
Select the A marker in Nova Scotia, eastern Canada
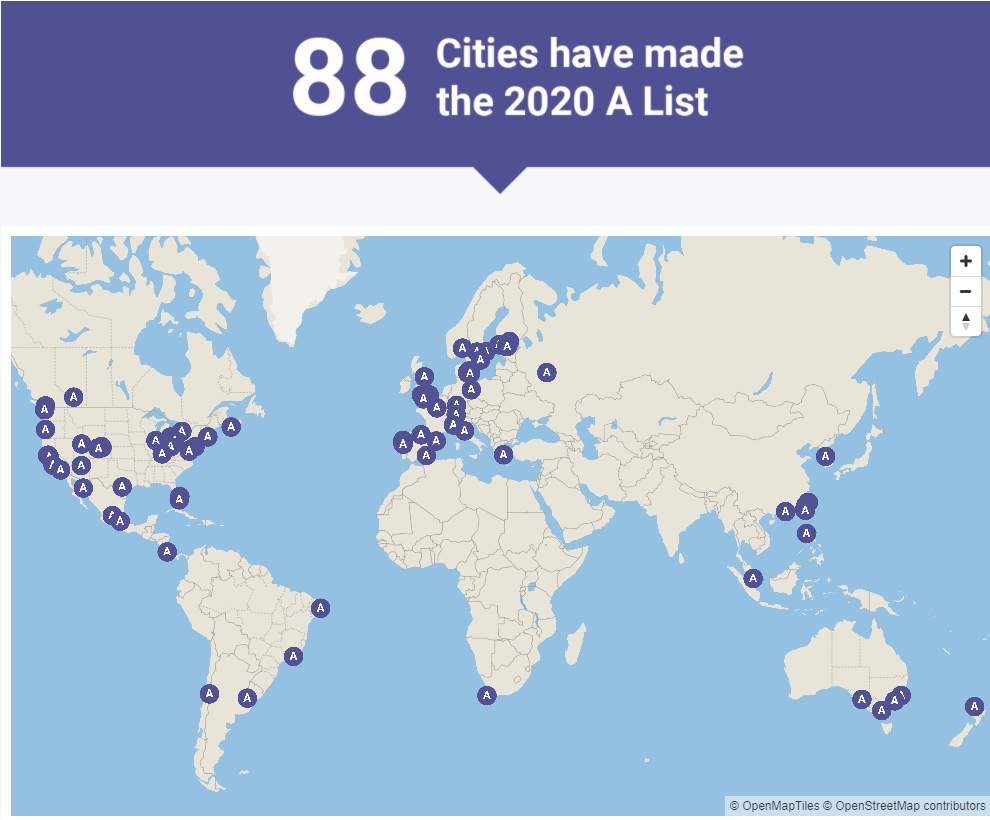click(x=231, y=427)
